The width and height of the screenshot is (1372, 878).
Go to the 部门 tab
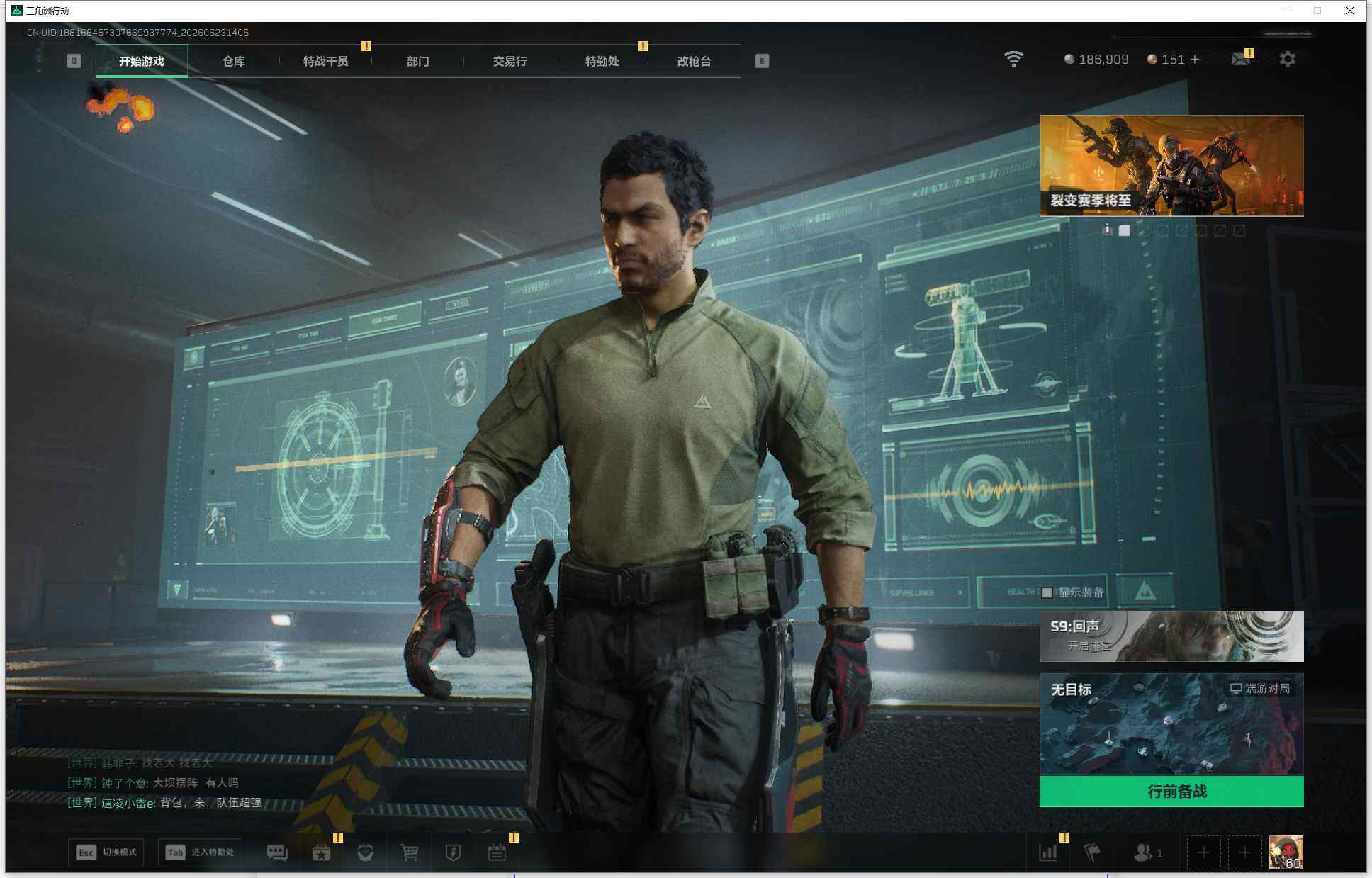[418, 61]
